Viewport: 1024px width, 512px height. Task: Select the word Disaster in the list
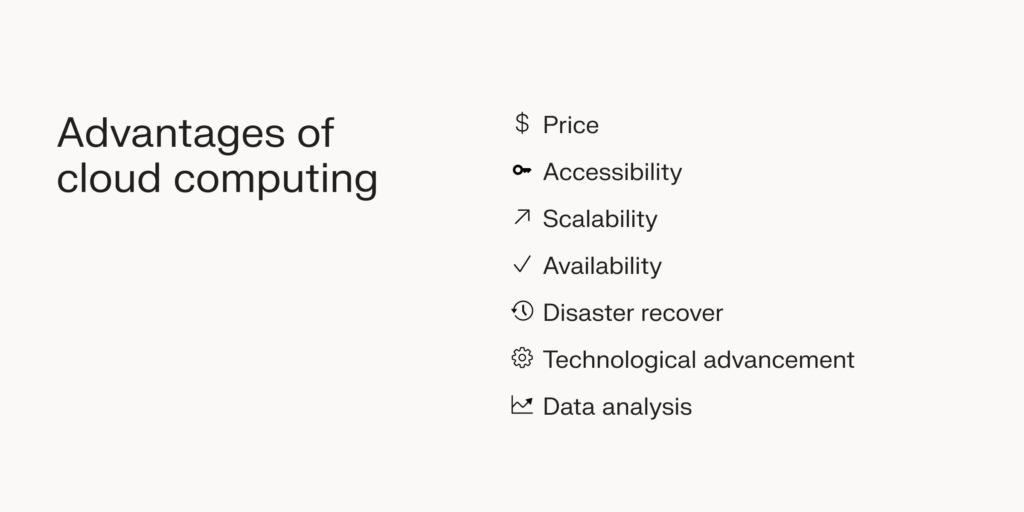[586, 313]
